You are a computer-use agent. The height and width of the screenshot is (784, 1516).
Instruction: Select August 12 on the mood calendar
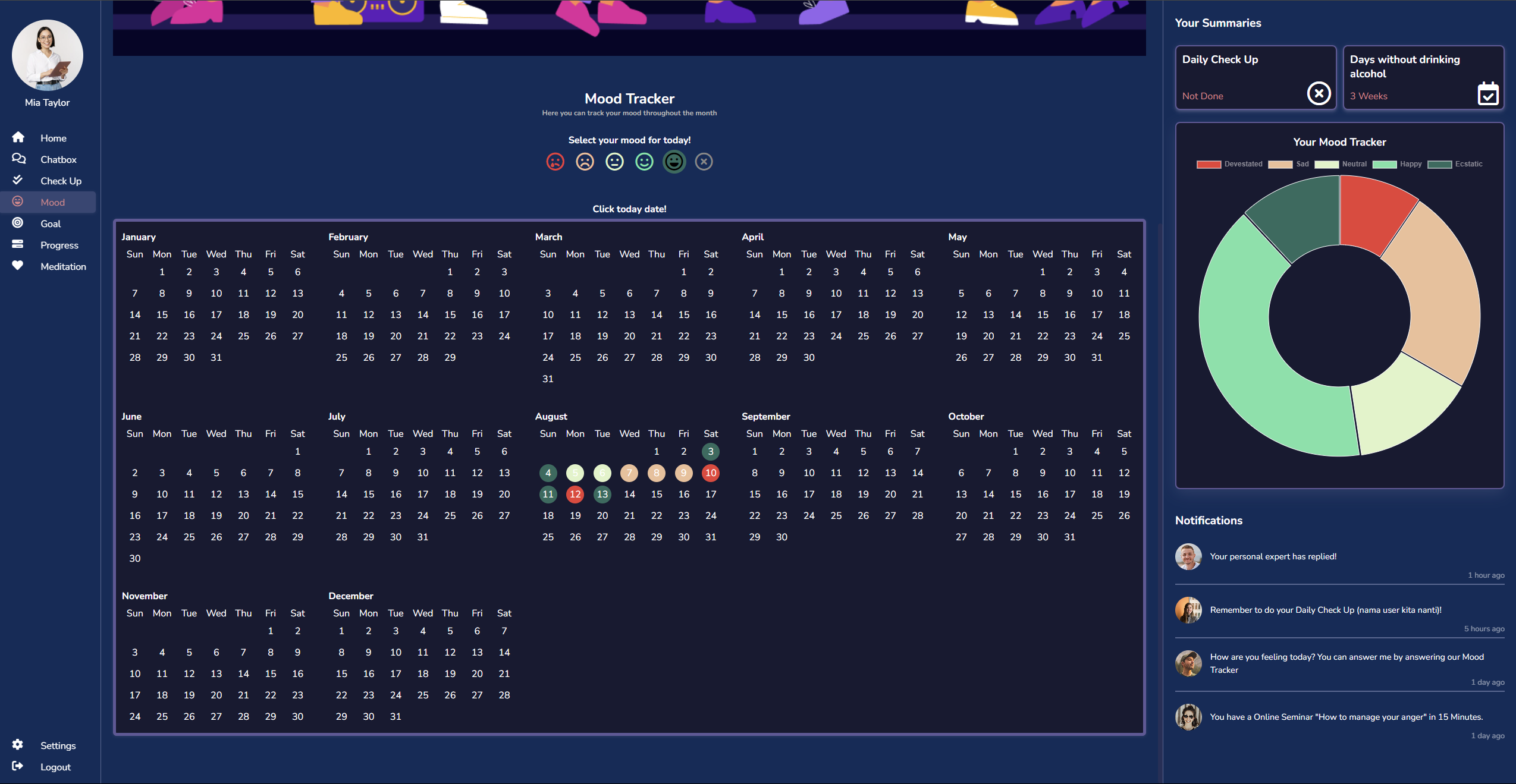pyautogui.click(x=575, y=494)
